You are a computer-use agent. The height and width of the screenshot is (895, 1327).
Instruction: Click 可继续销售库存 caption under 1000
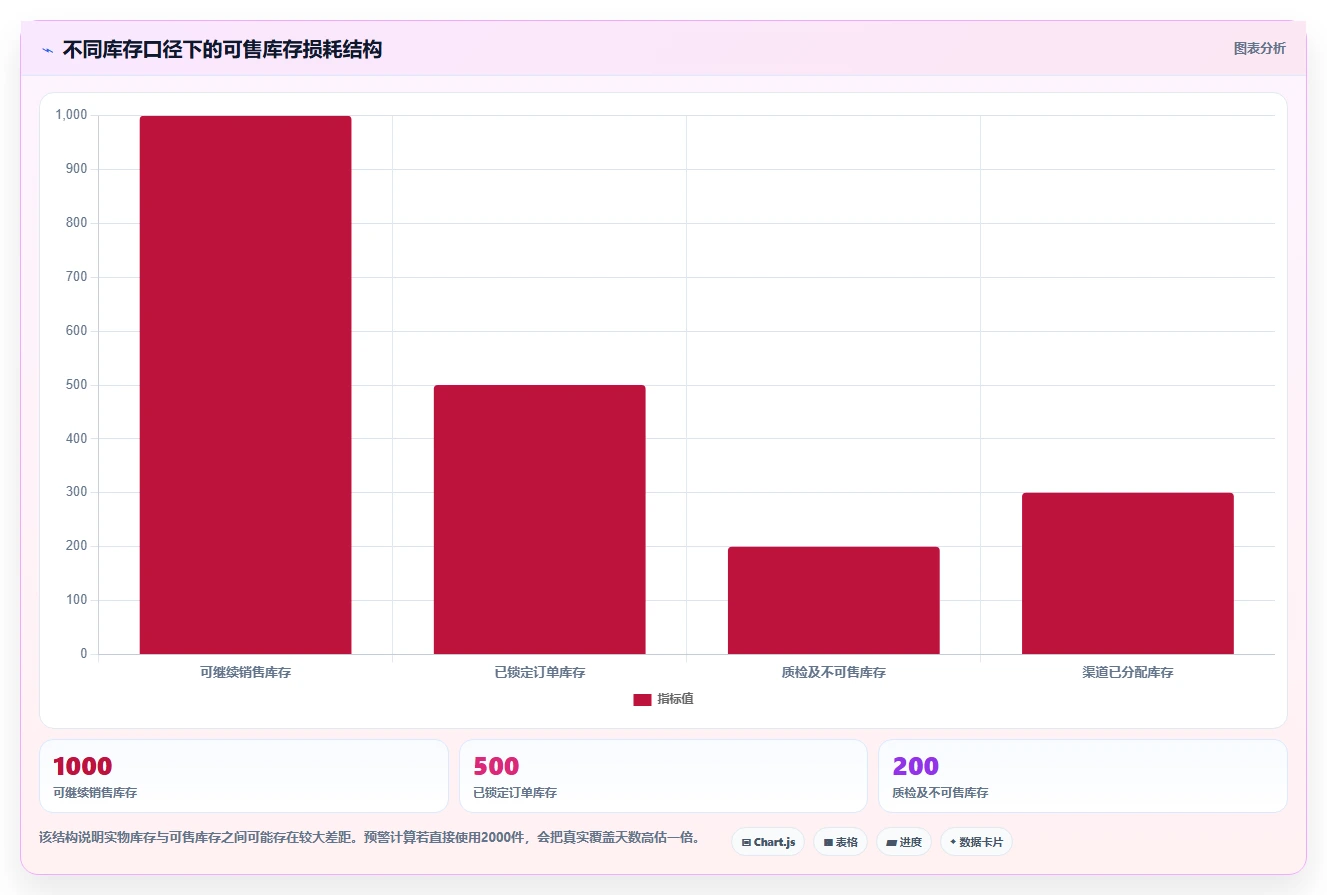click(95, 792)
